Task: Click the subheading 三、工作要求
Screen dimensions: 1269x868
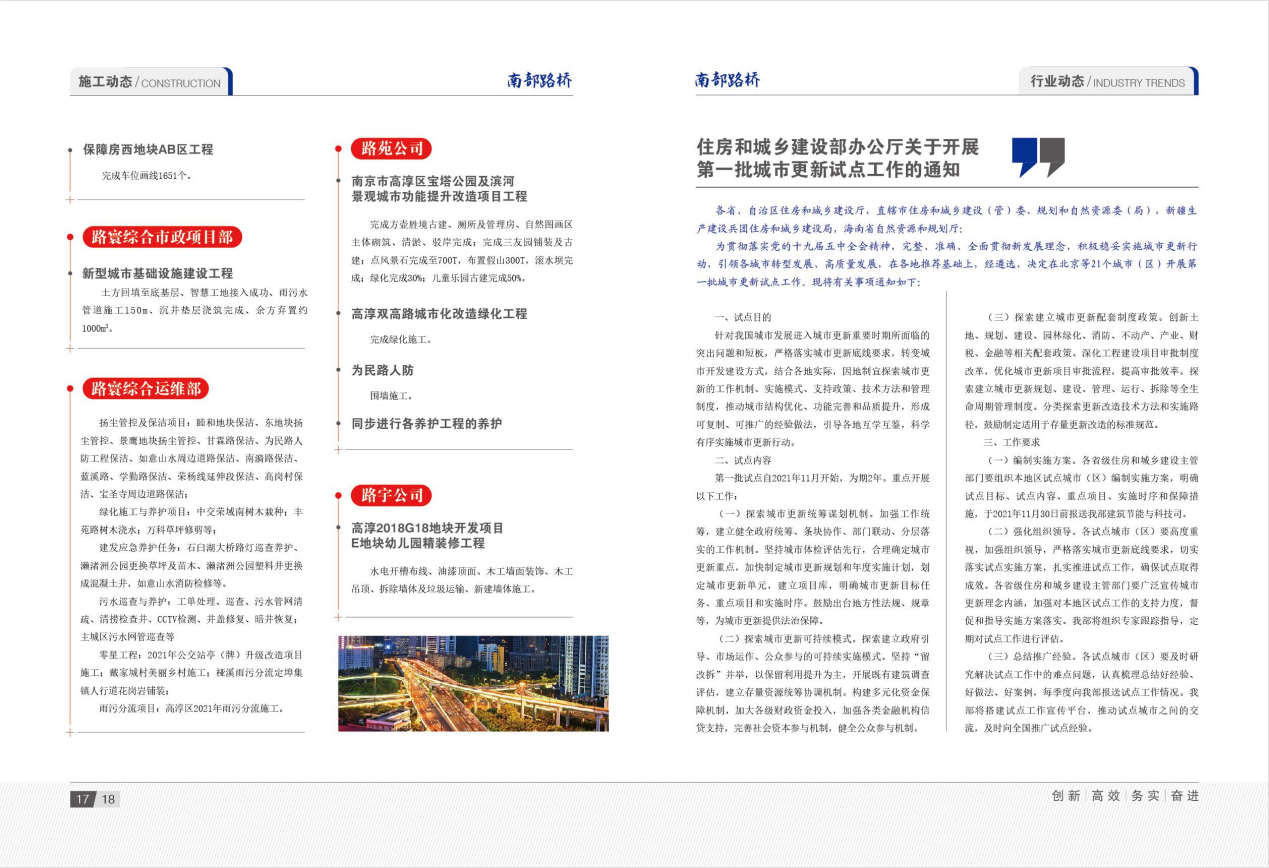Action: pyautogui.click(x=1012, y=442)
